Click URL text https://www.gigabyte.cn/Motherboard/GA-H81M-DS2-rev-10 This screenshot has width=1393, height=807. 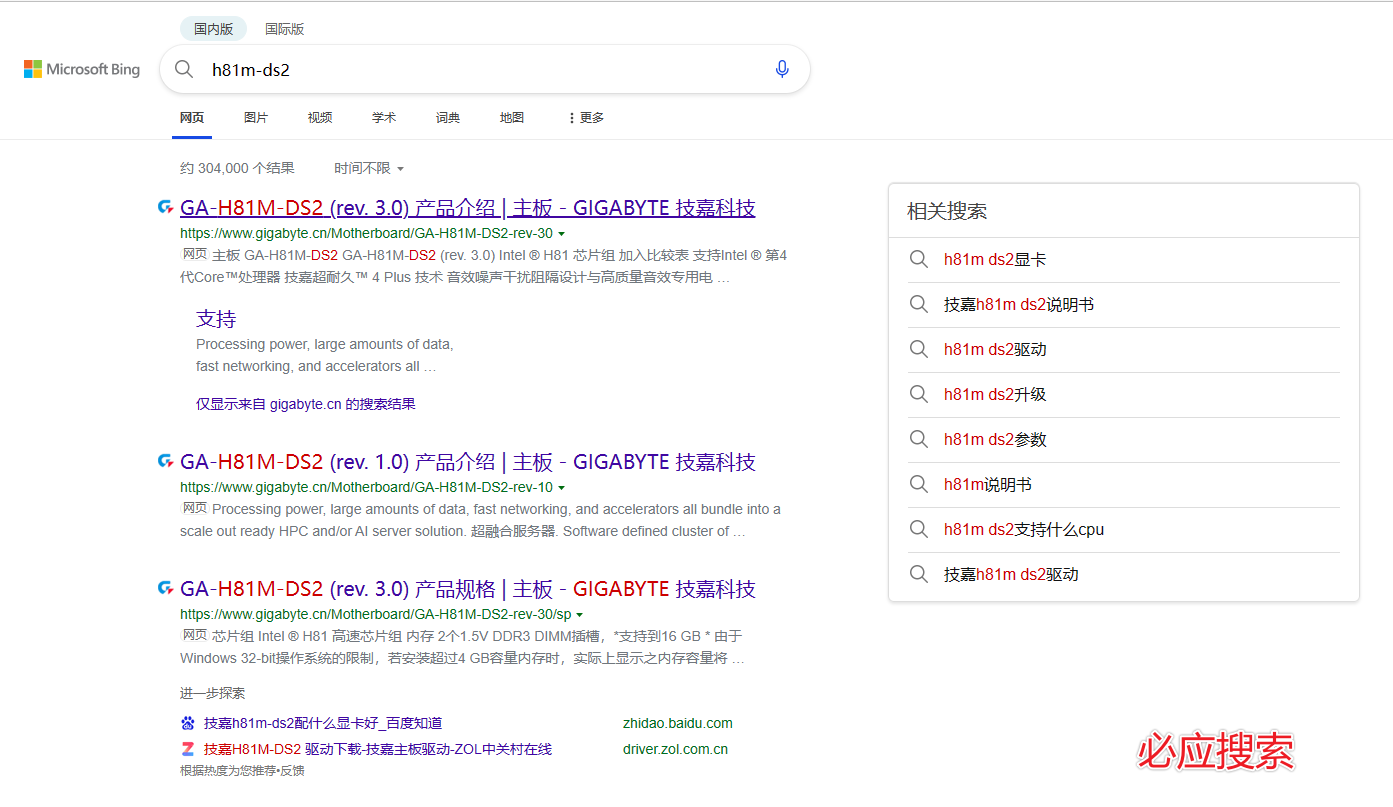[x=366, y=488]
